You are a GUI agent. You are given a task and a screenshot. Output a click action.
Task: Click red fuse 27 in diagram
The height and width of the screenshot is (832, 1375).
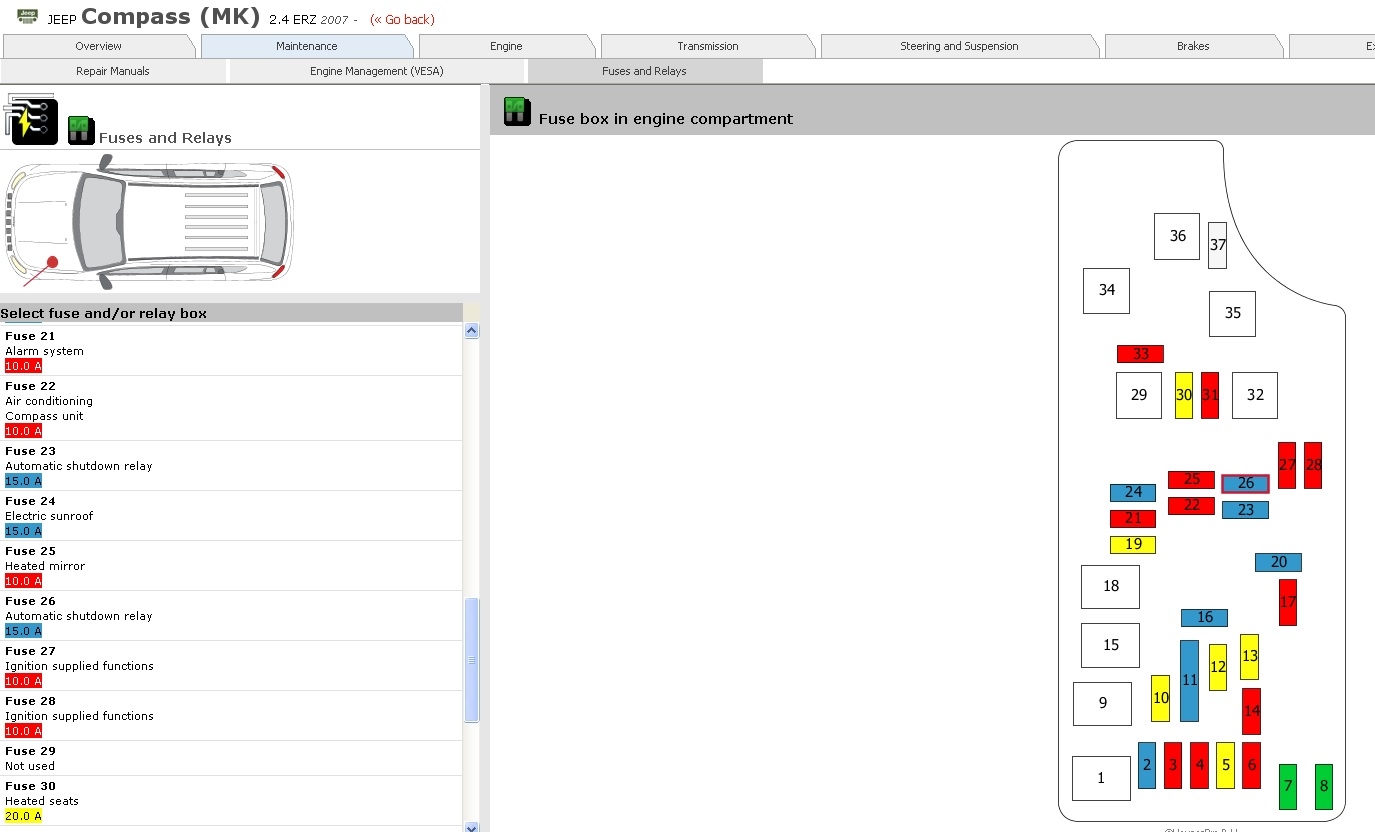(1287, 465)
